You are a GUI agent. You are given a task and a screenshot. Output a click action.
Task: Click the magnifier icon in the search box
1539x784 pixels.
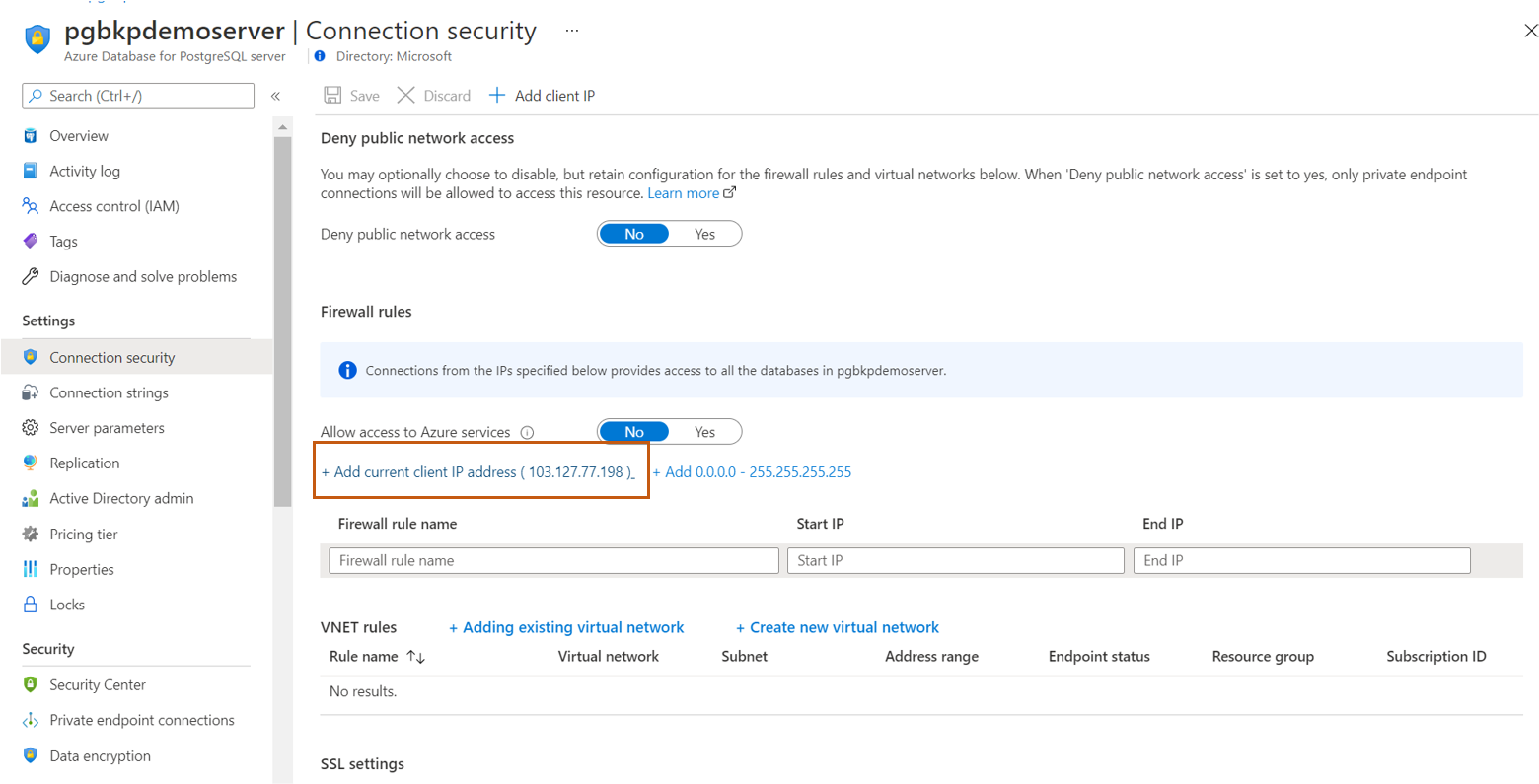[x=36, y=96]
